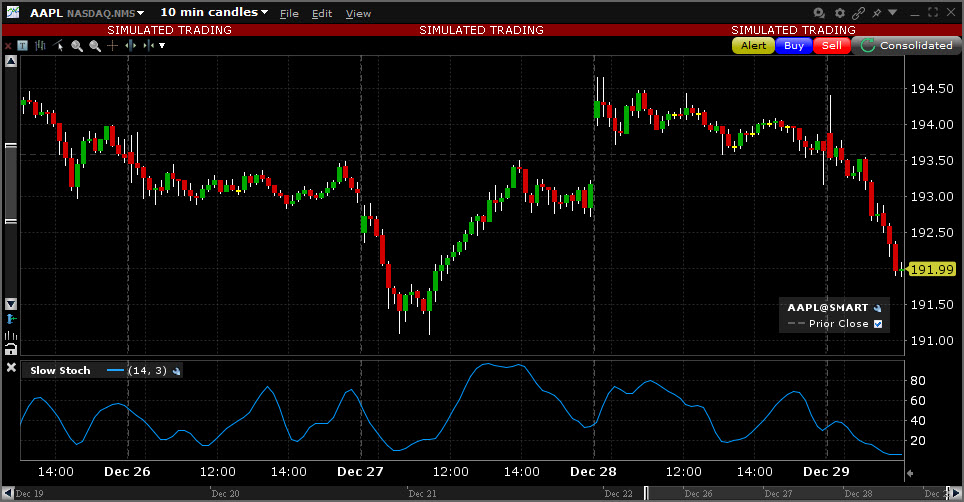Click the window link chain icon
The height and width of the screenshot is (502, 964).
858,12
